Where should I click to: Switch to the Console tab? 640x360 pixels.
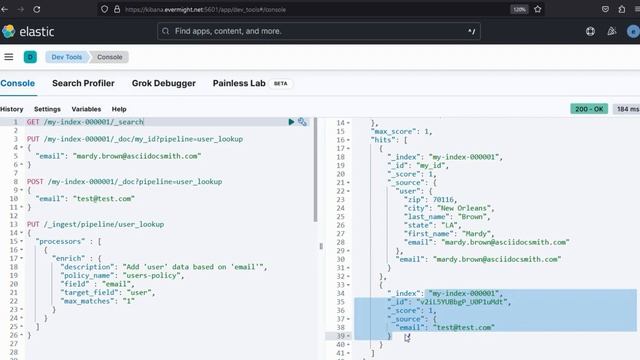(x=18, y=83)
